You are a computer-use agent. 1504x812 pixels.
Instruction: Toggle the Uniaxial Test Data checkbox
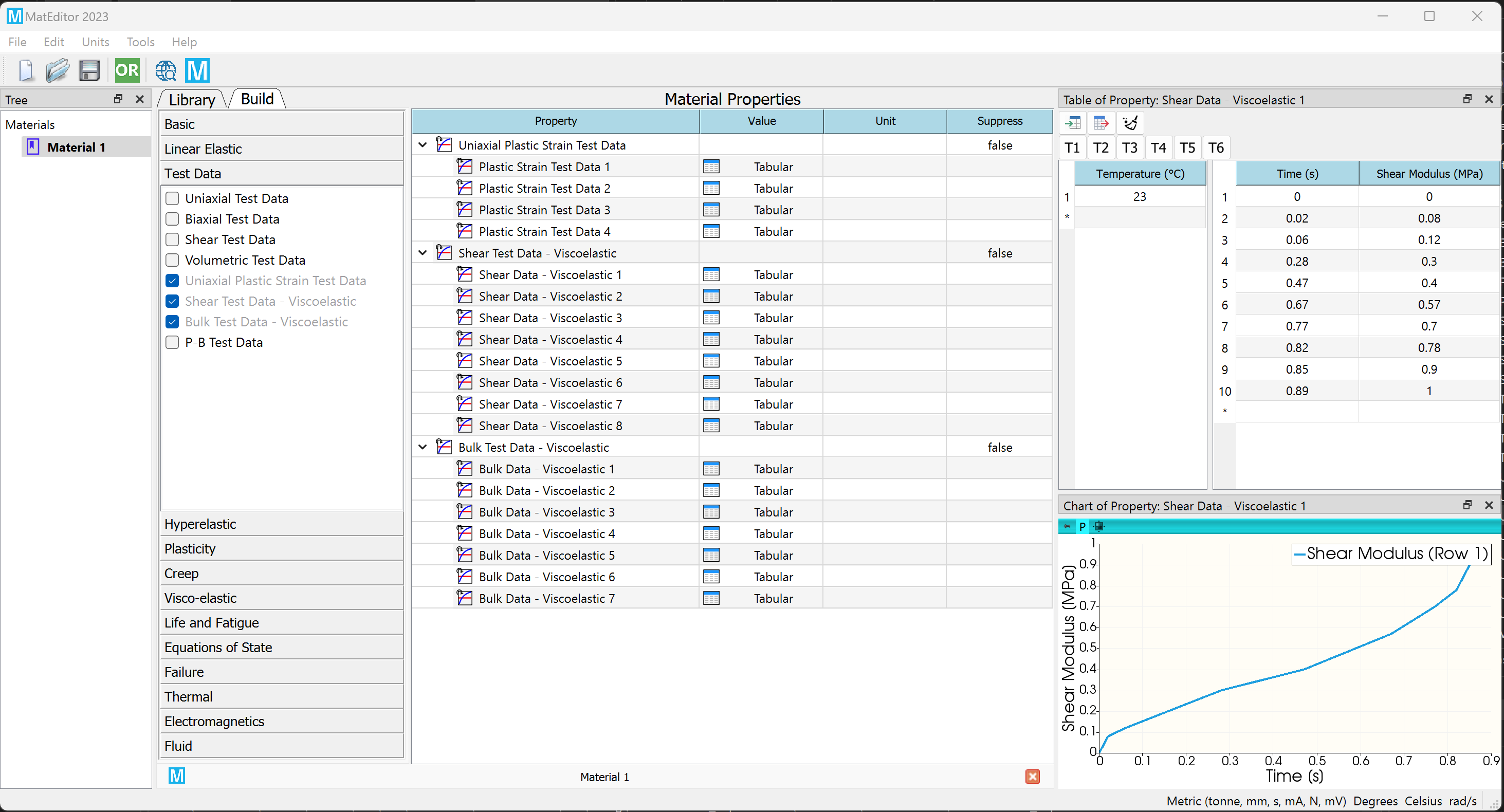click(x=172, y=198)
